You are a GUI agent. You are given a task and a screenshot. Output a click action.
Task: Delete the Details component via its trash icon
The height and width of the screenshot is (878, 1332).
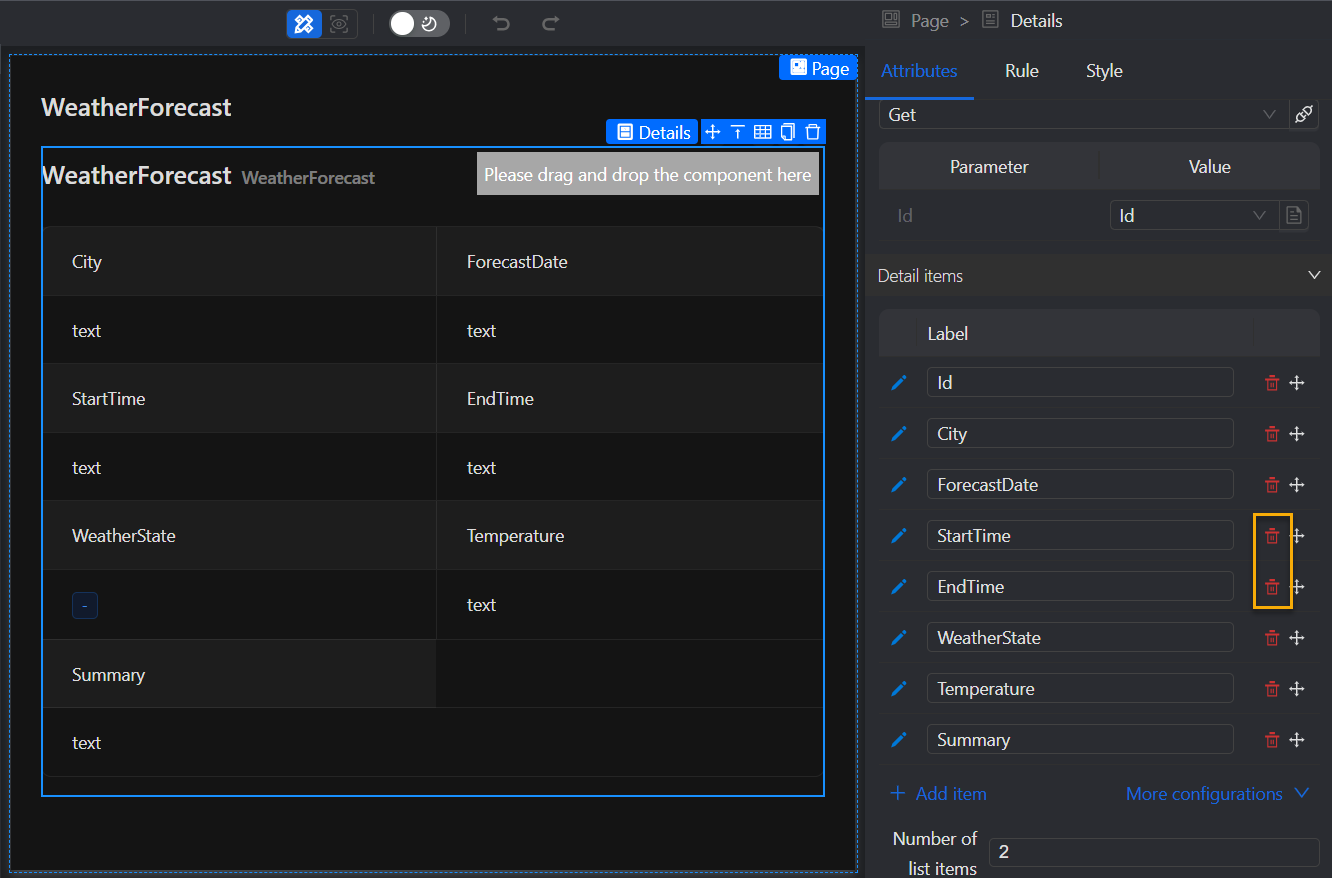813,132
